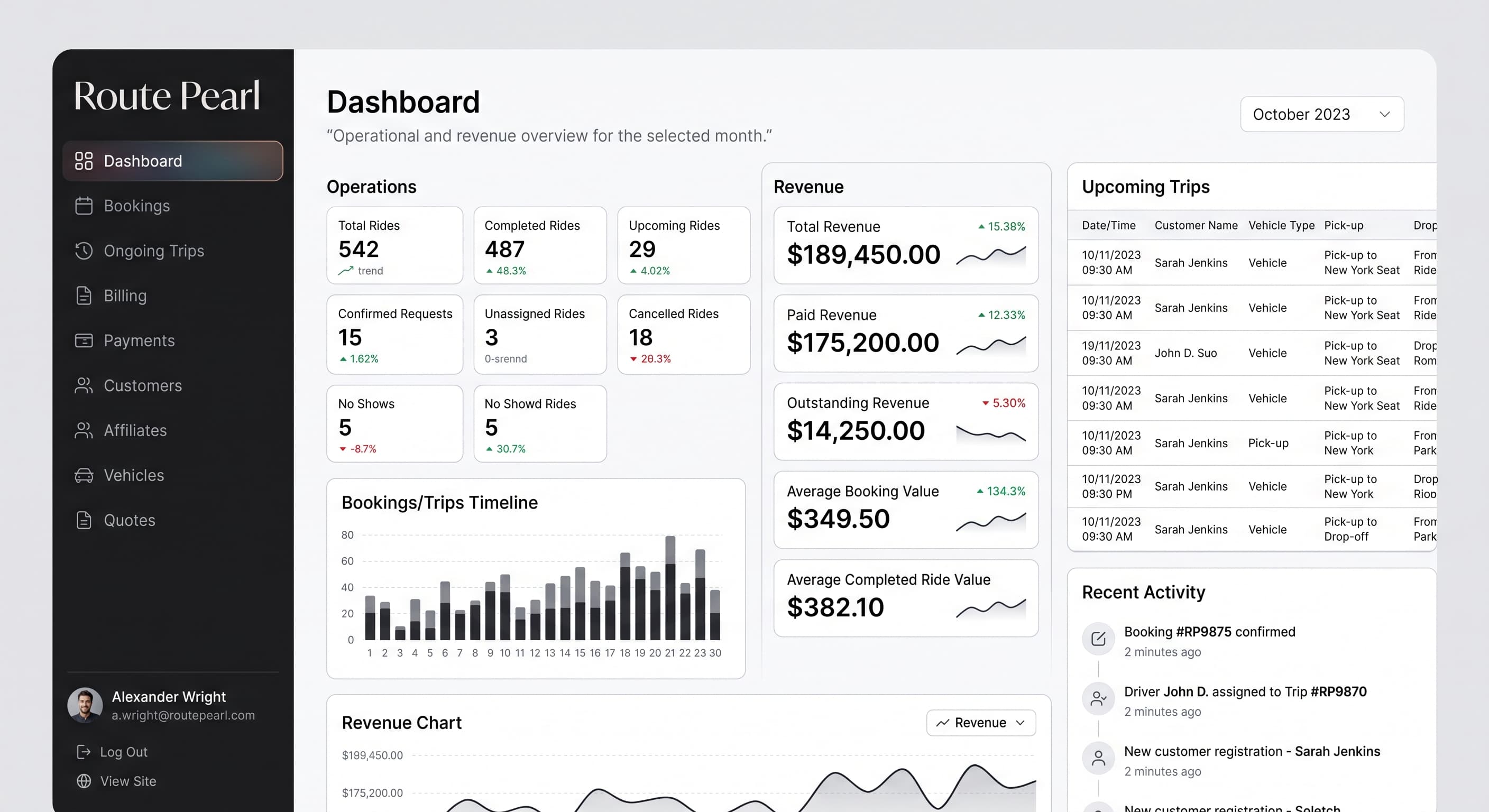The image size is (1489, 812).
Task: Click the Completed Rides card
Action: (540, 245)
